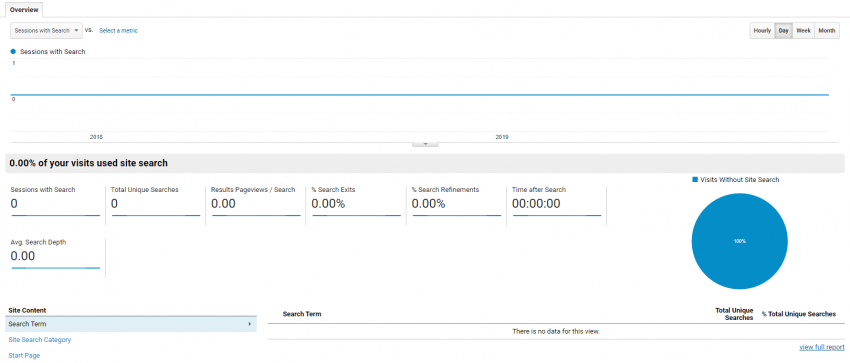The width and height of the screenshot is (850, 363).
Task: Click the Visits Without Site Search legend swatch
Action: point(695,179)
